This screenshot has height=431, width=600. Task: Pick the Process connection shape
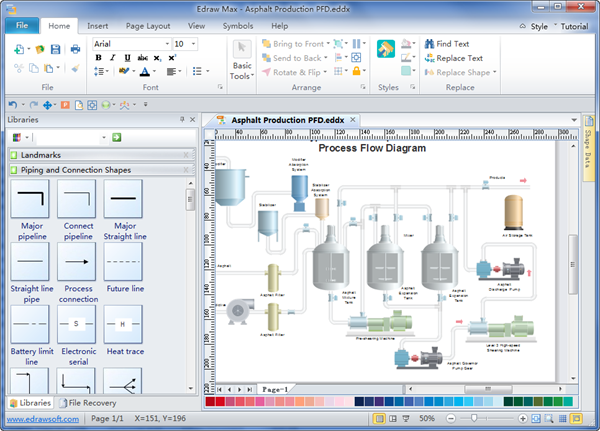click(x=77, y=262)
